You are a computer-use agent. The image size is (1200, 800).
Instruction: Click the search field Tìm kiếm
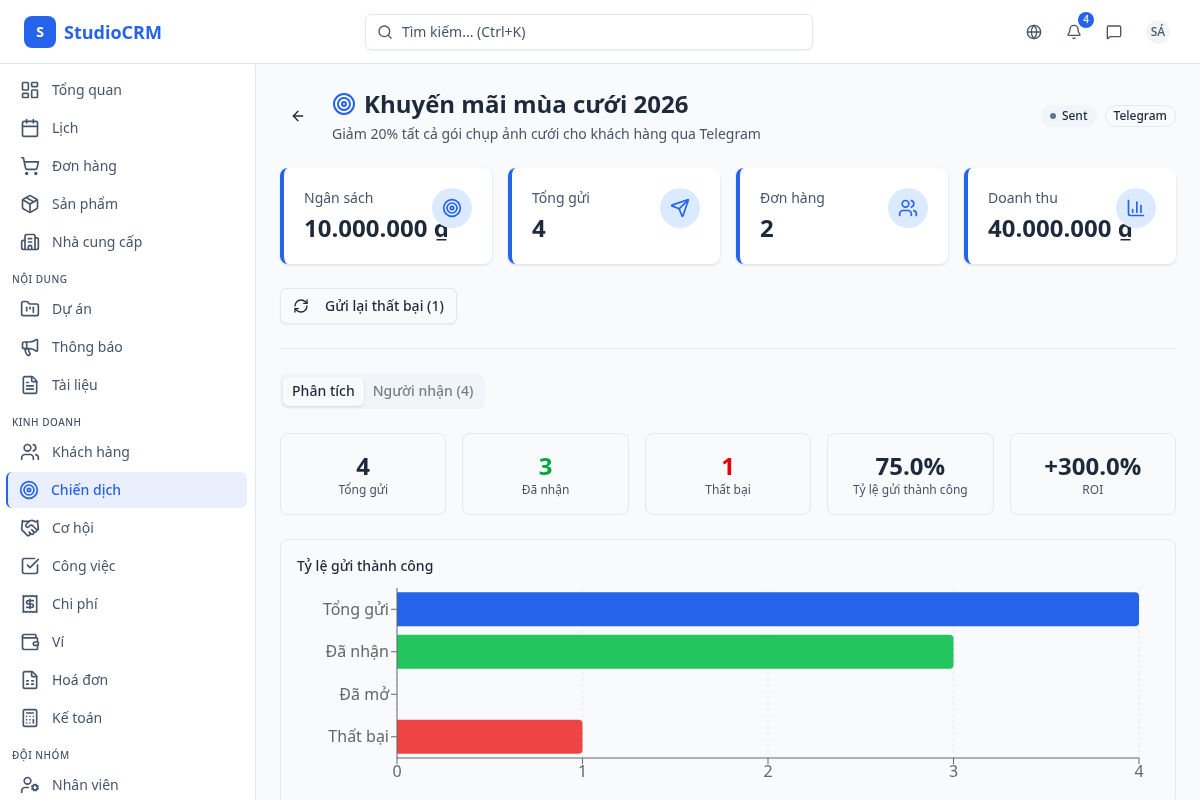click(x=588, y=32)
